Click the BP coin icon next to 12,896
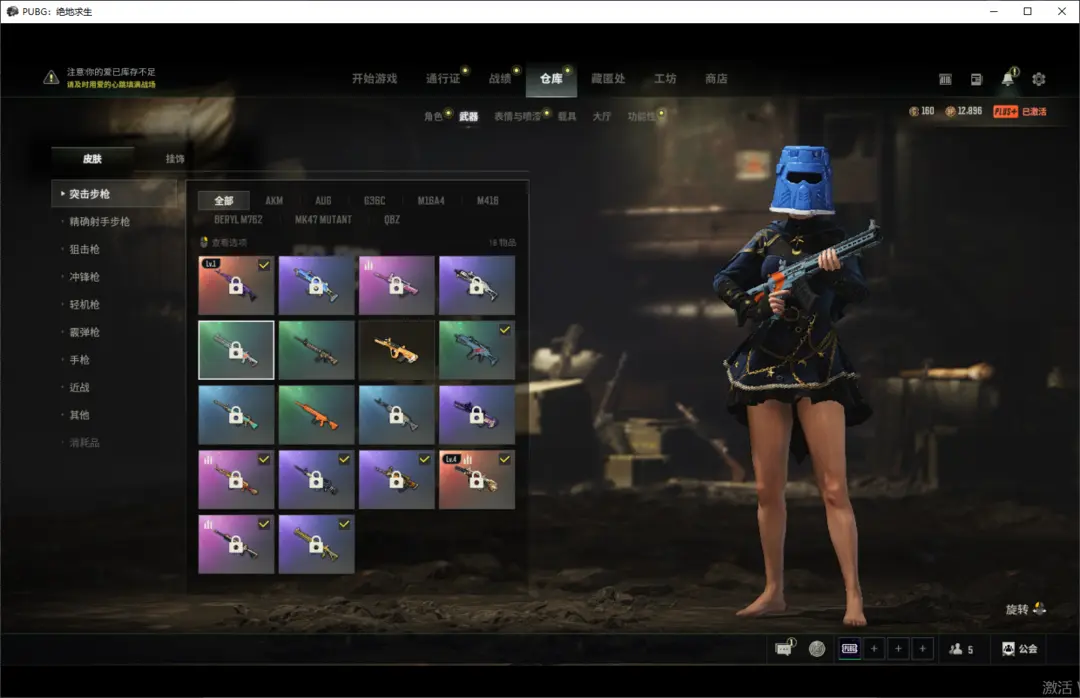The width and height of the screenshot is (1080, 698). (x=951, y=112)
